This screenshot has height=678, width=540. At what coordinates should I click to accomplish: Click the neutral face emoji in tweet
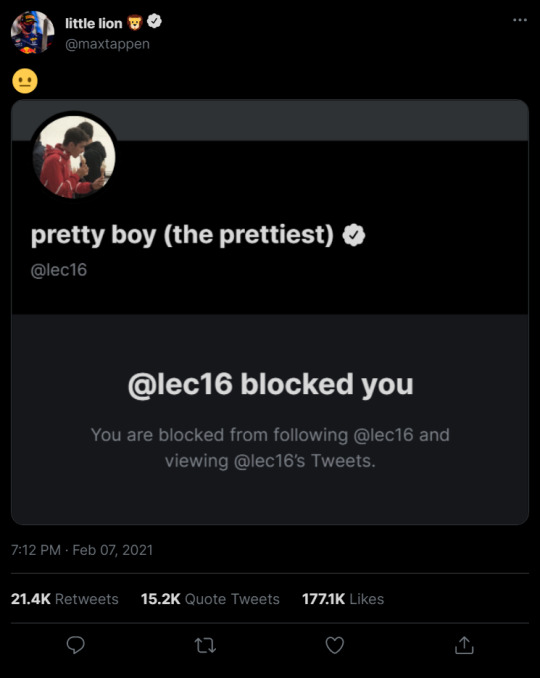pos(25,81)
